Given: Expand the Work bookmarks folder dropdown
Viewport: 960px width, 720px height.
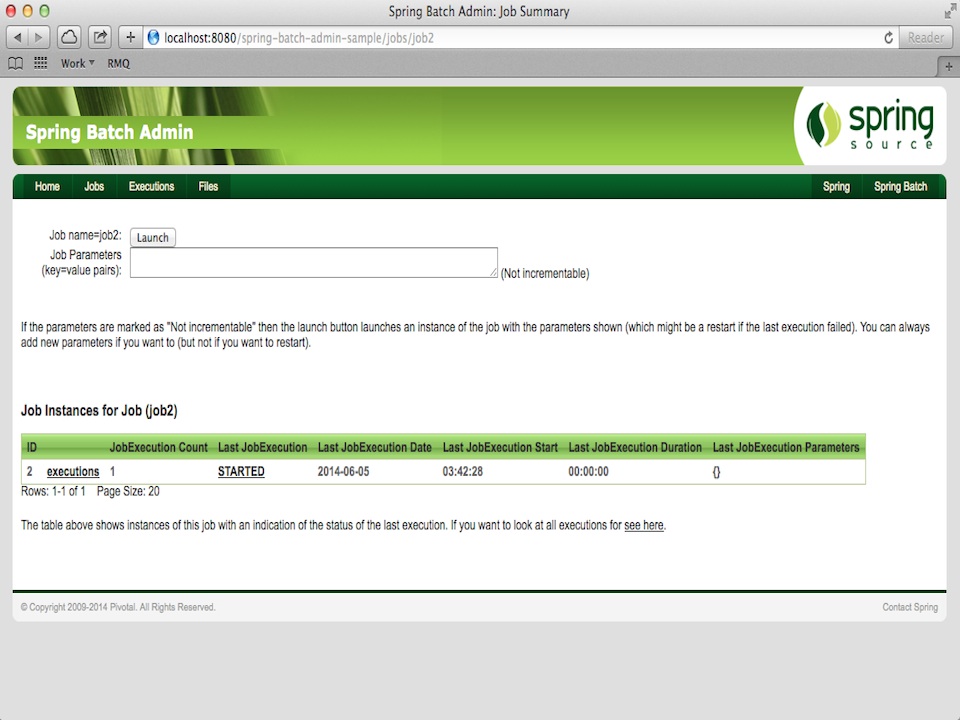Looking at the screenshot, I should [78, 63].
